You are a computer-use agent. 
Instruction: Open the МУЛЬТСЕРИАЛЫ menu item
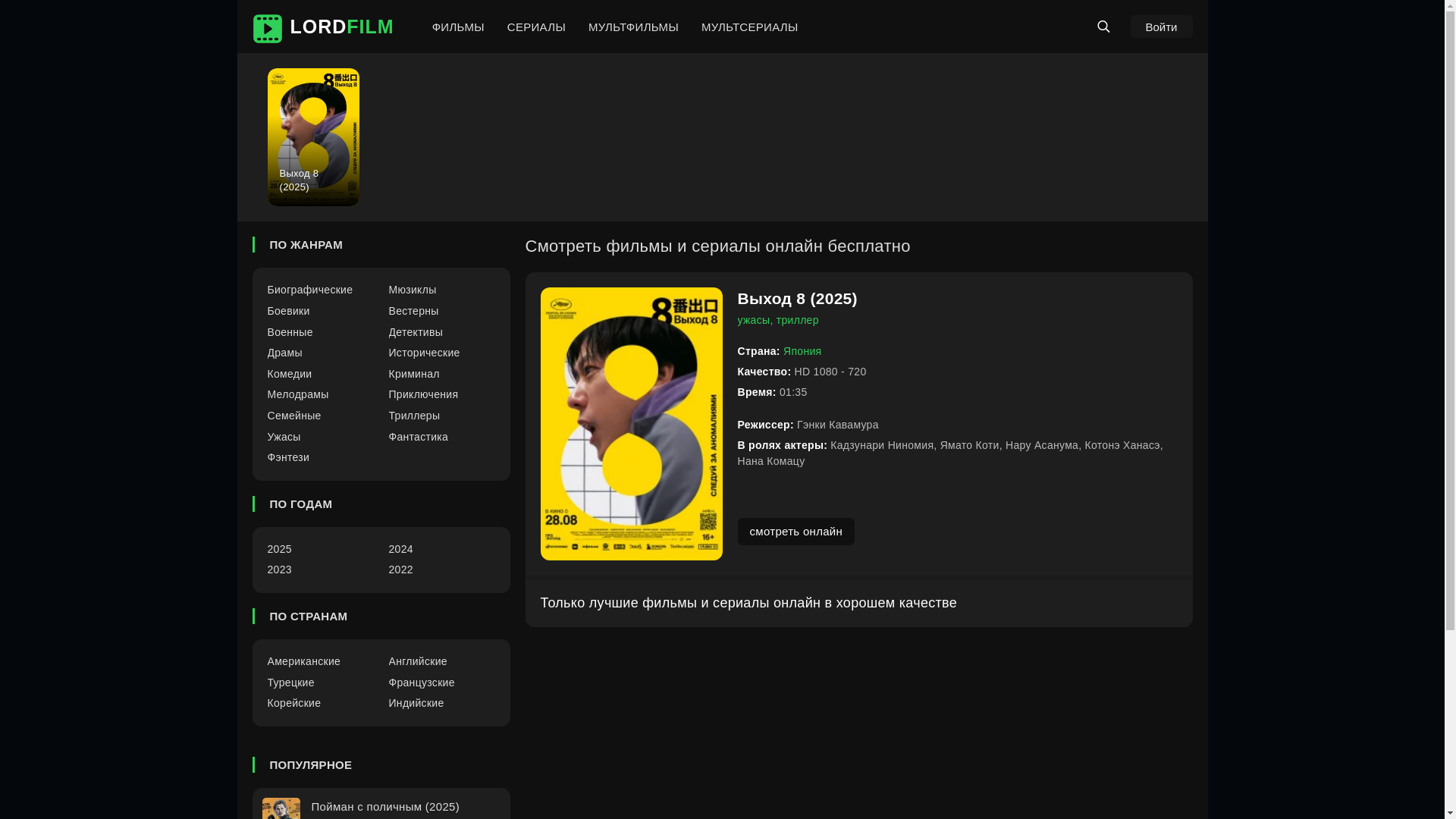tap(749, 27)
